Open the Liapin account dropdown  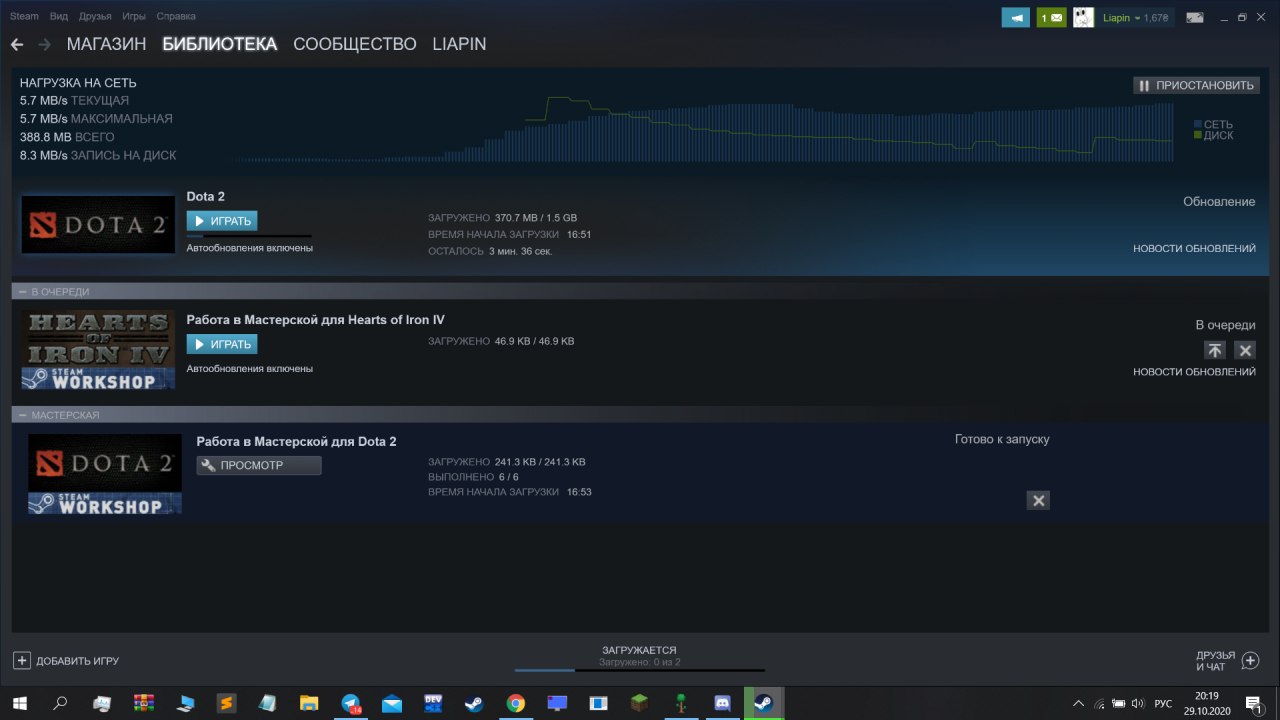(x=1135, y=17)
